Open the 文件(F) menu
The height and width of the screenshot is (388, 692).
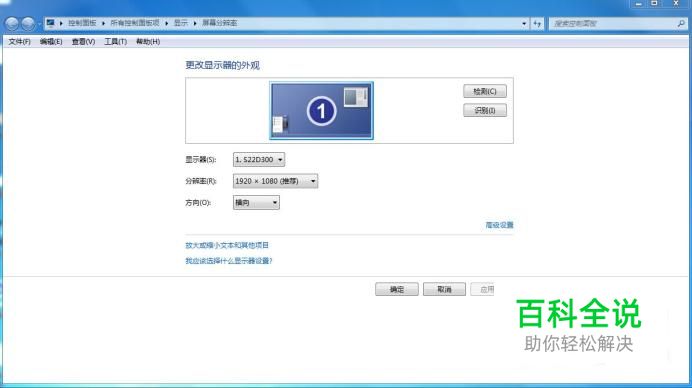click(x=19, y=41)
